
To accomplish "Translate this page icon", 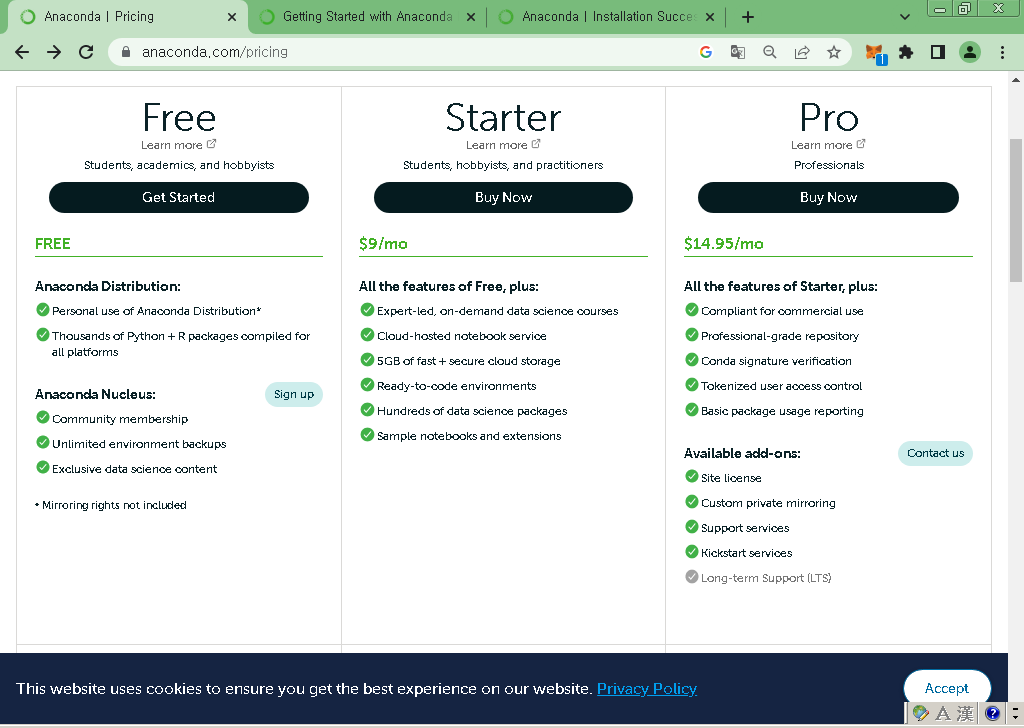I will [x=737, y=52].
